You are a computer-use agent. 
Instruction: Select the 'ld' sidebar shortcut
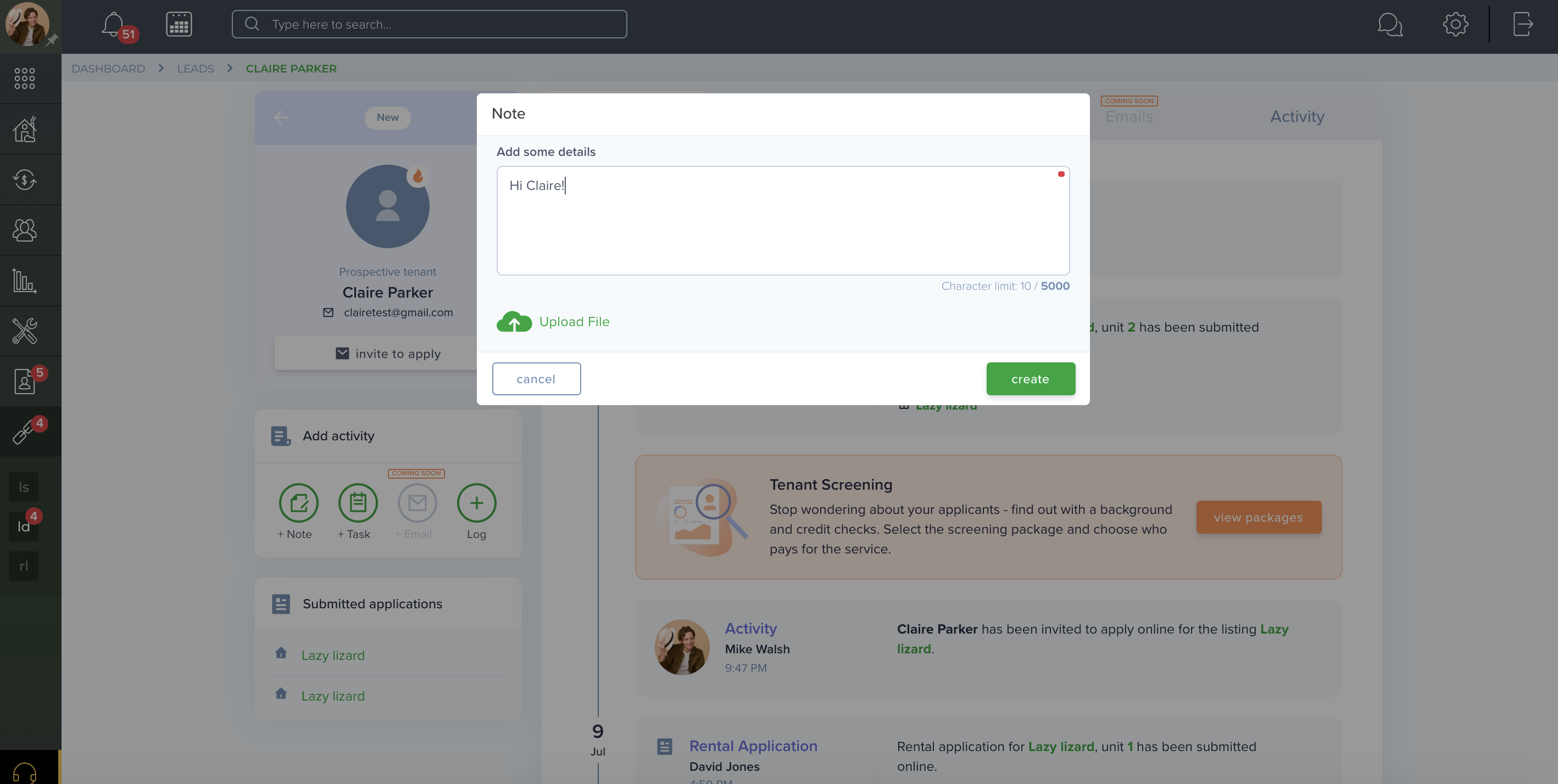(24, 527)
